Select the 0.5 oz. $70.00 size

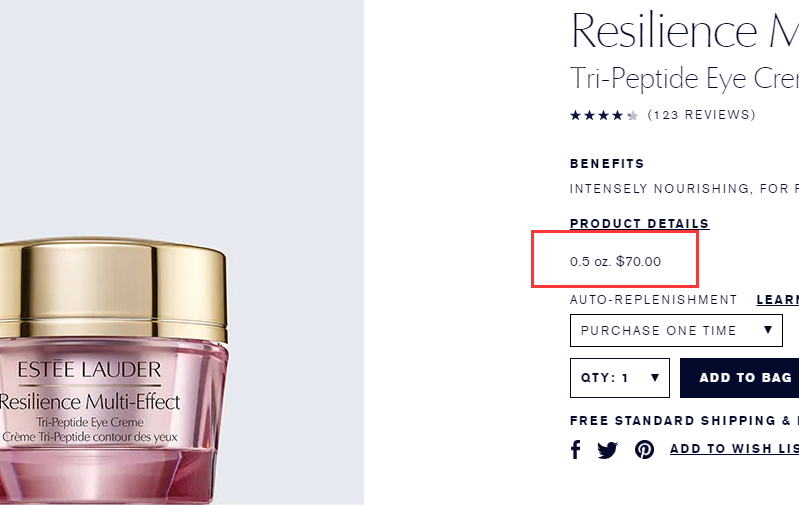[615, 261]
